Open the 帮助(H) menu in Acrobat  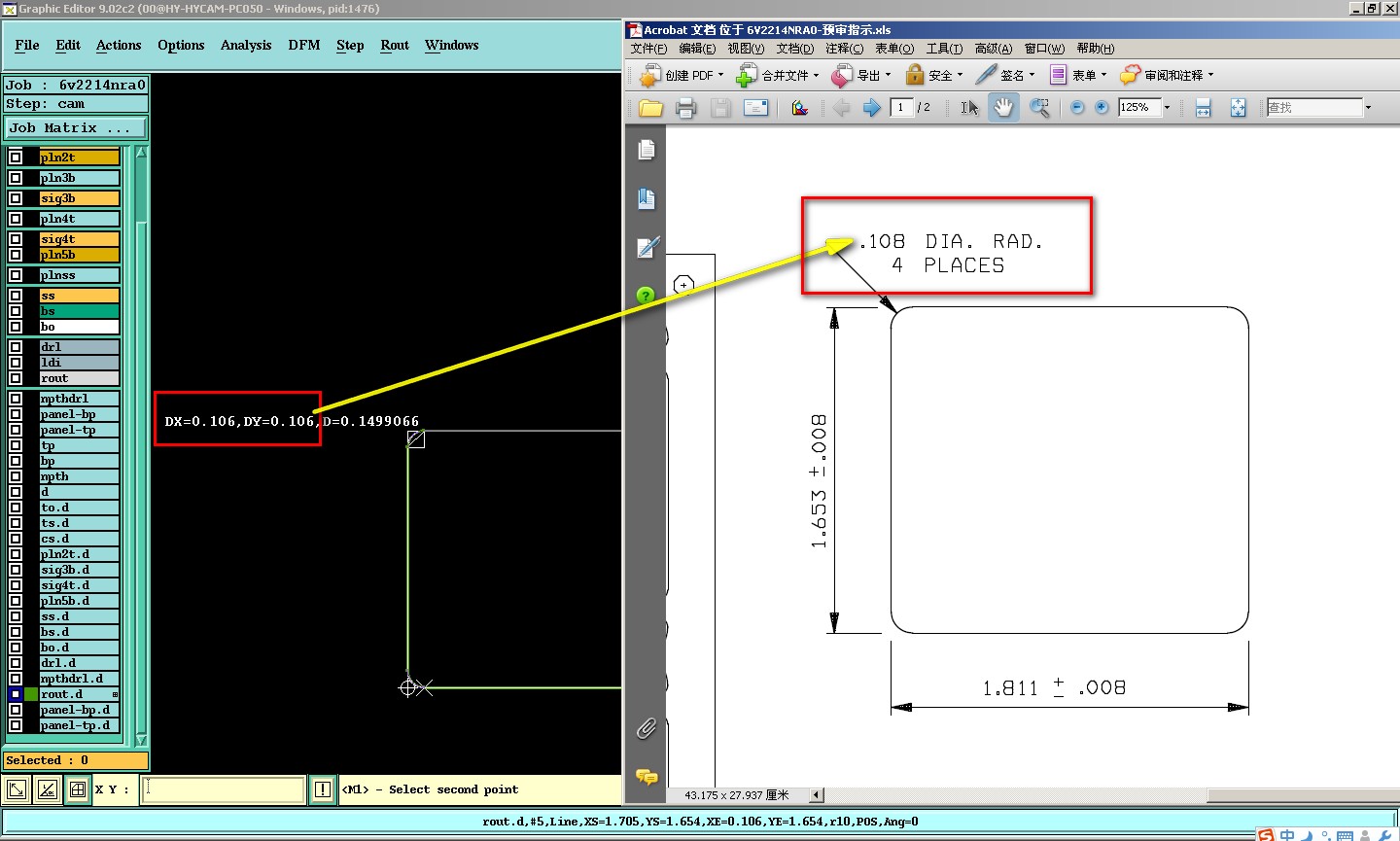1096,48
